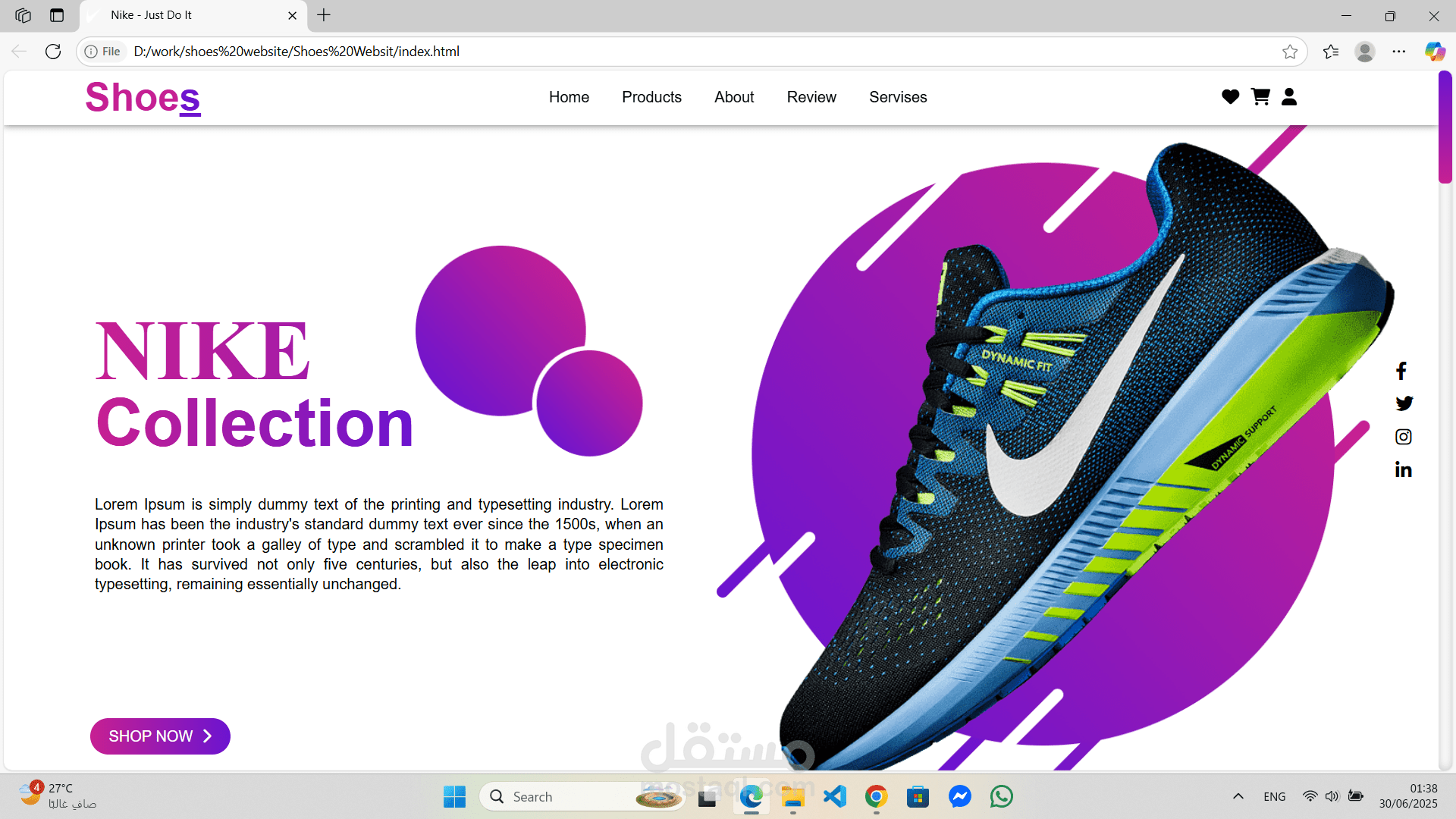
Task: Click the NIKE heading text
Action: click(202, 351)
